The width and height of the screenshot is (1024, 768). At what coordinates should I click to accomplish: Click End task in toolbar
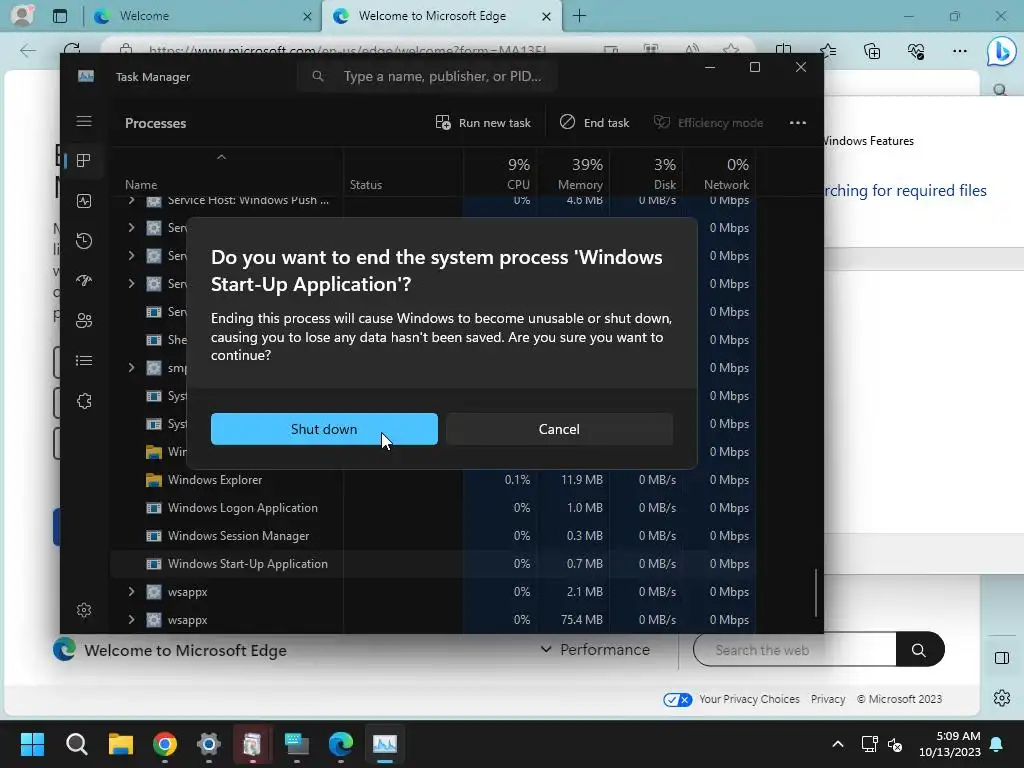pyautogui.click(x=595, y=123)
